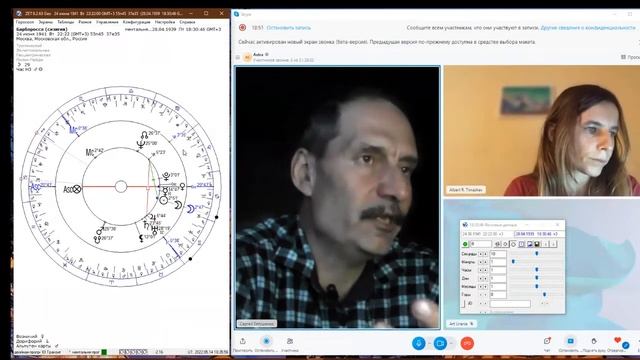The height and width of the screenshot is (360, 640).
Task: Click the 'Альмутен карты' line at bottom
Action: click(x=37, y=346)
